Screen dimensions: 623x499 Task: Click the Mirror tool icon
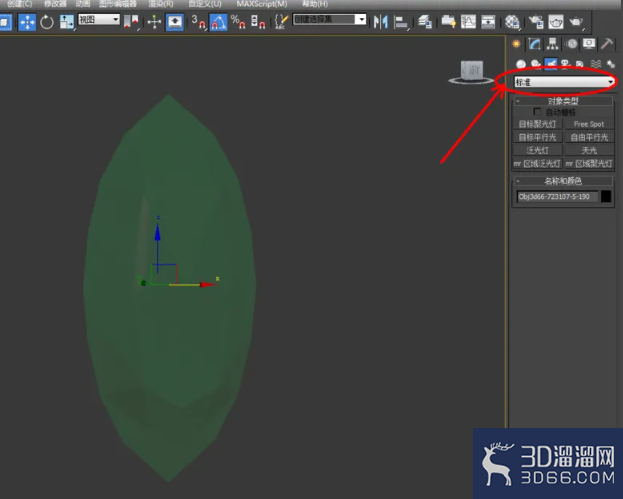tap(380, 22)
